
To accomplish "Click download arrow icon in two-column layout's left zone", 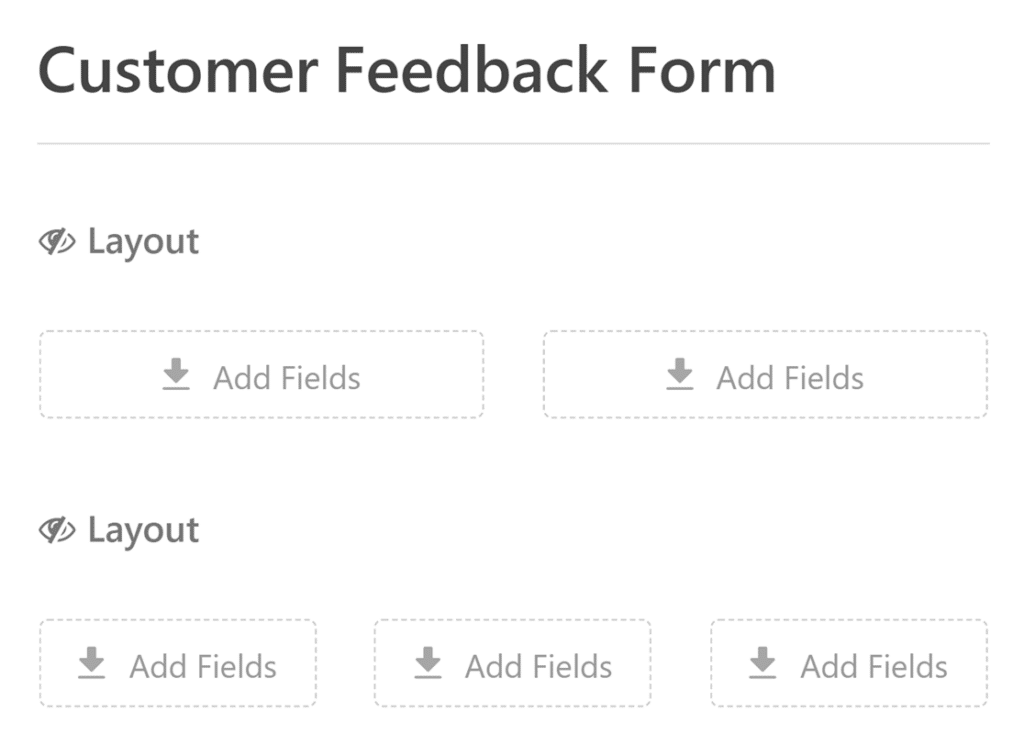I will pos(176,375).
